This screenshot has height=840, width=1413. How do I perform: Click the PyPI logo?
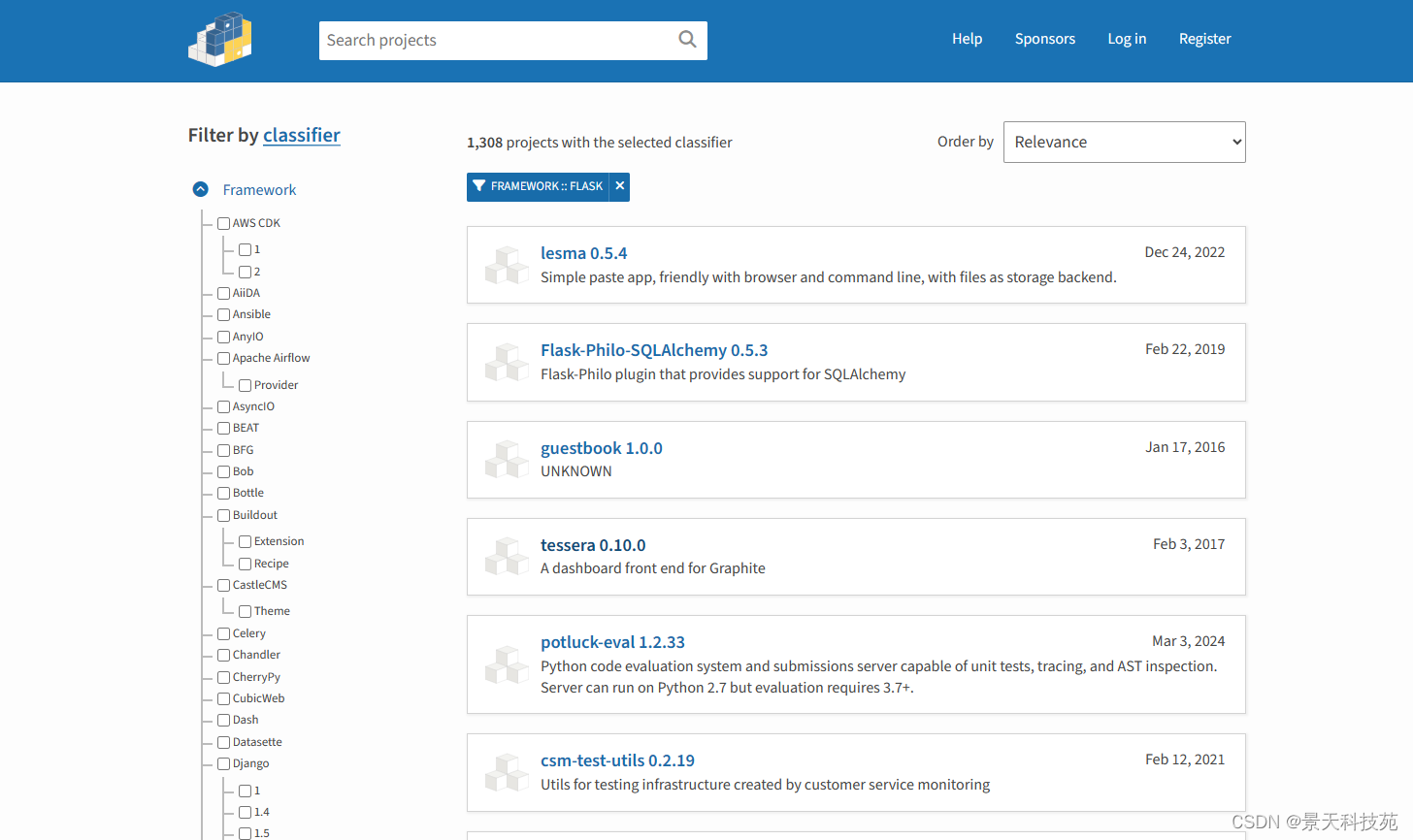click(x=220, y=40)
